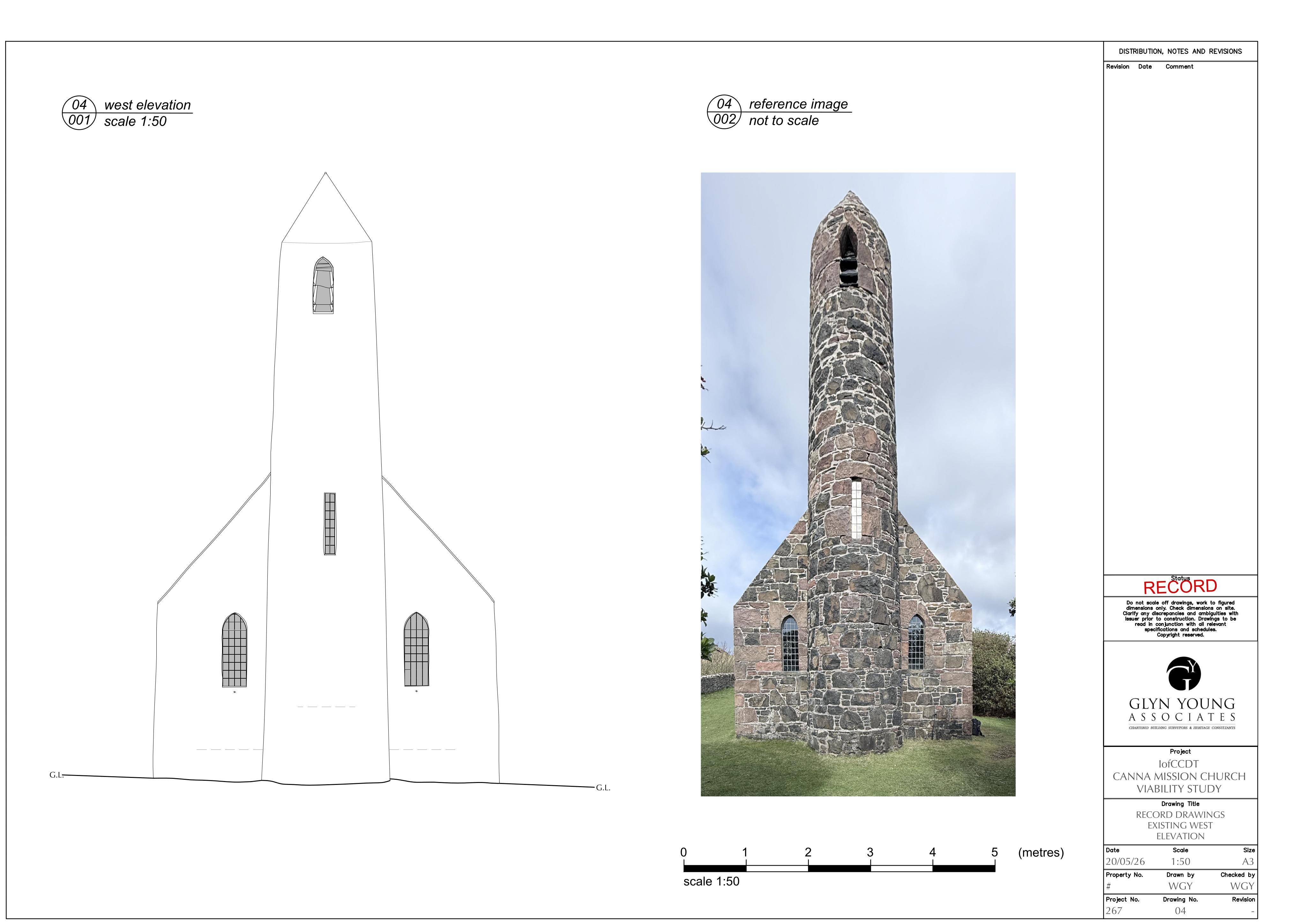The height and width of the screenshot is (924, 1307).
Task: Click the 'scale 1:50' caption below scale bar
Action: pyautogui.click(x=712, y=881)
